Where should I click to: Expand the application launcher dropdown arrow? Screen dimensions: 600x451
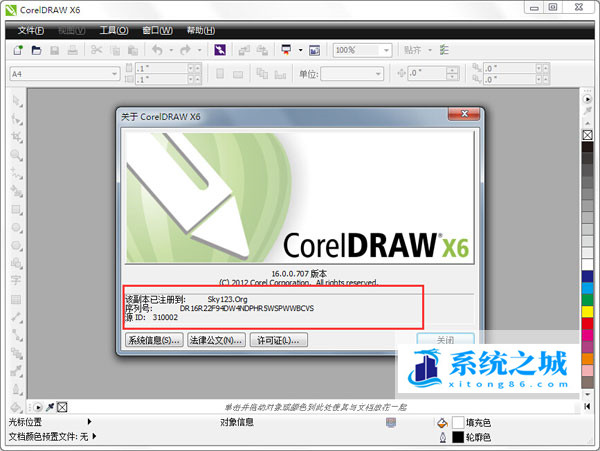pos(301,50)
